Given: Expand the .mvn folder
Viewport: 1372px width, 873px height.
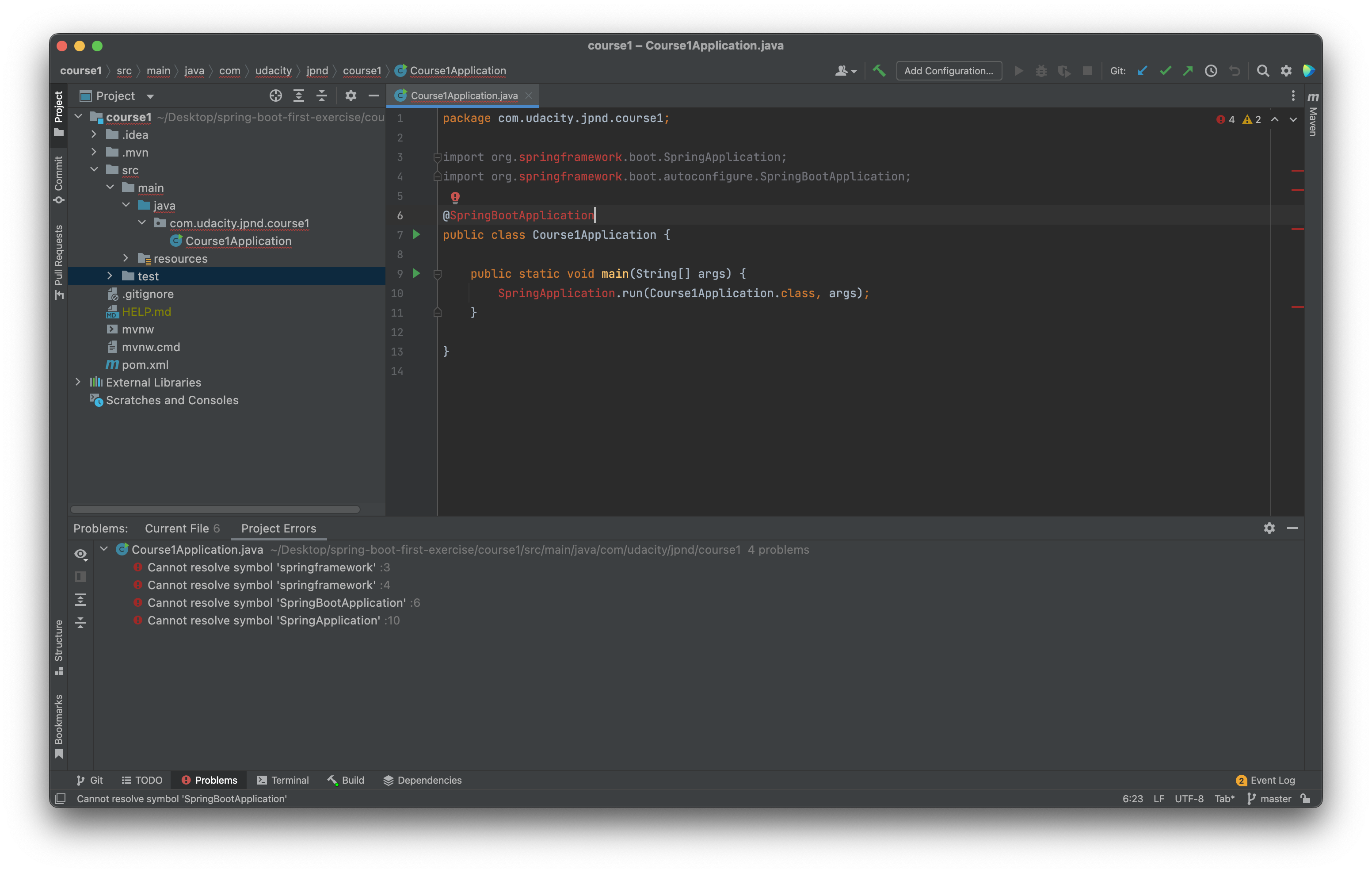Looking at the screenshot, I should [94, 152].
